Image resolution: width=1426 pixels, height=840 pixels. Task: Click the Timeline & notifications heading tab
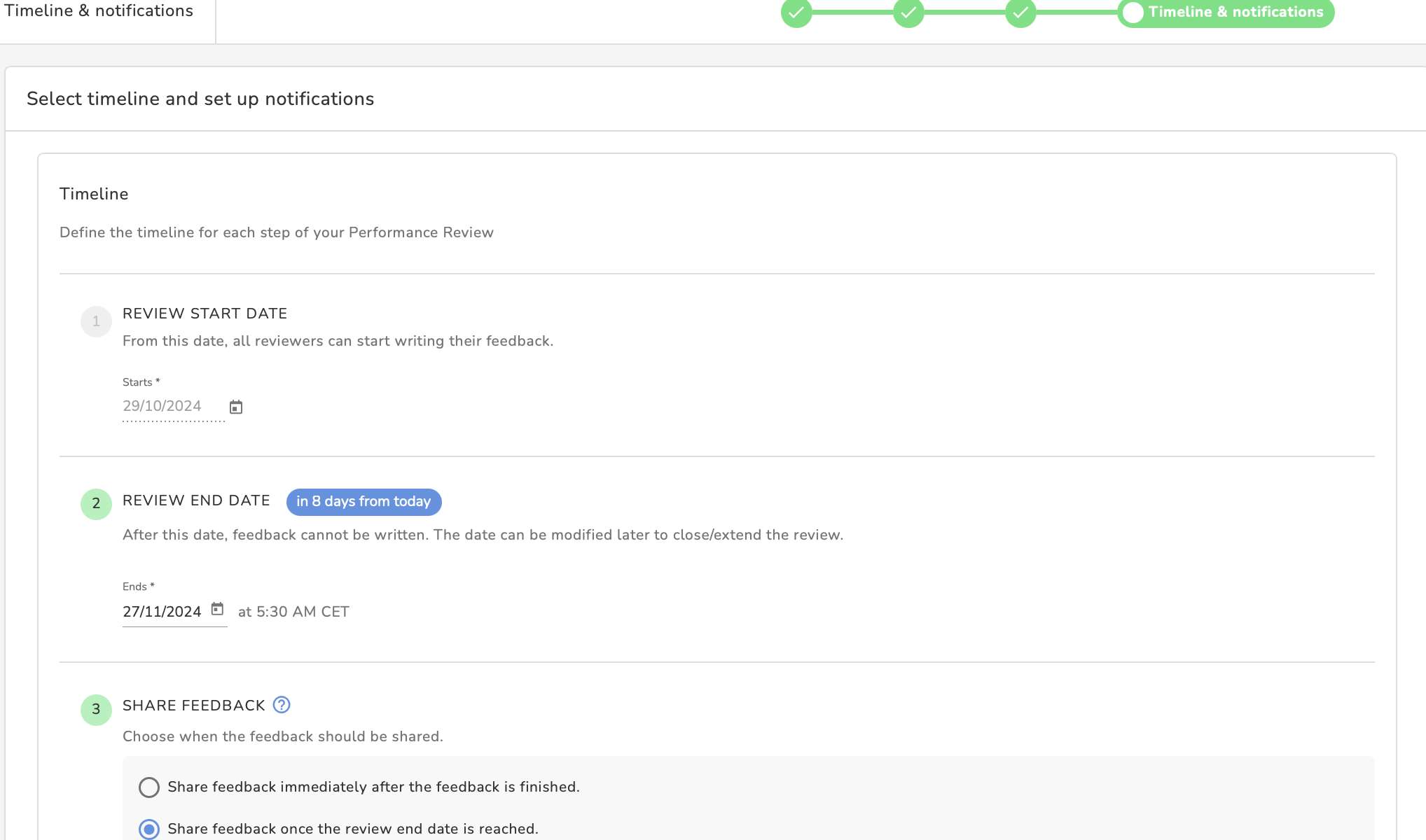pos(99,11)
